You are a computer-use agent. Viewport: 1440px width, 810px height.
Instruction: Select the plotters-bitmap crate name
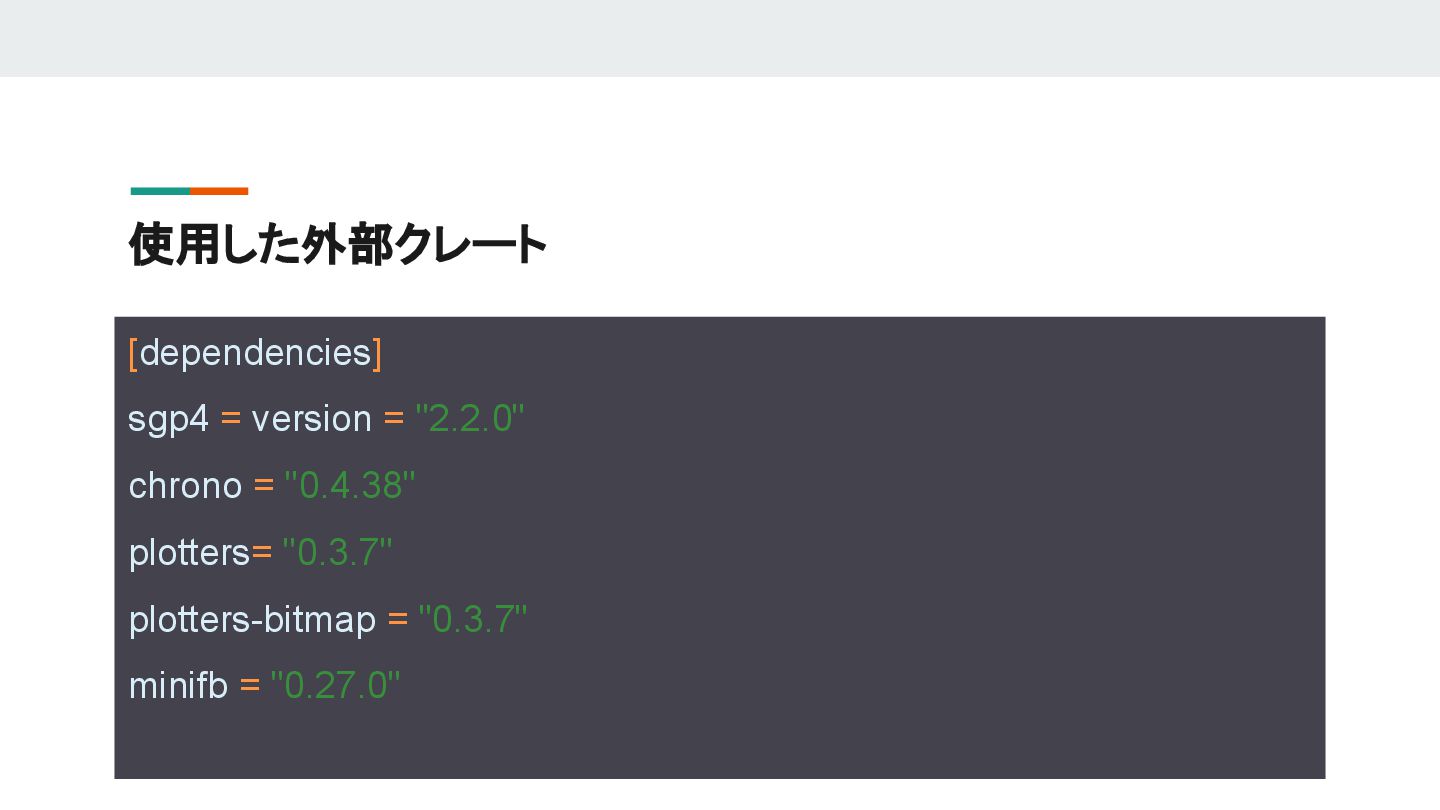[252, 620]
